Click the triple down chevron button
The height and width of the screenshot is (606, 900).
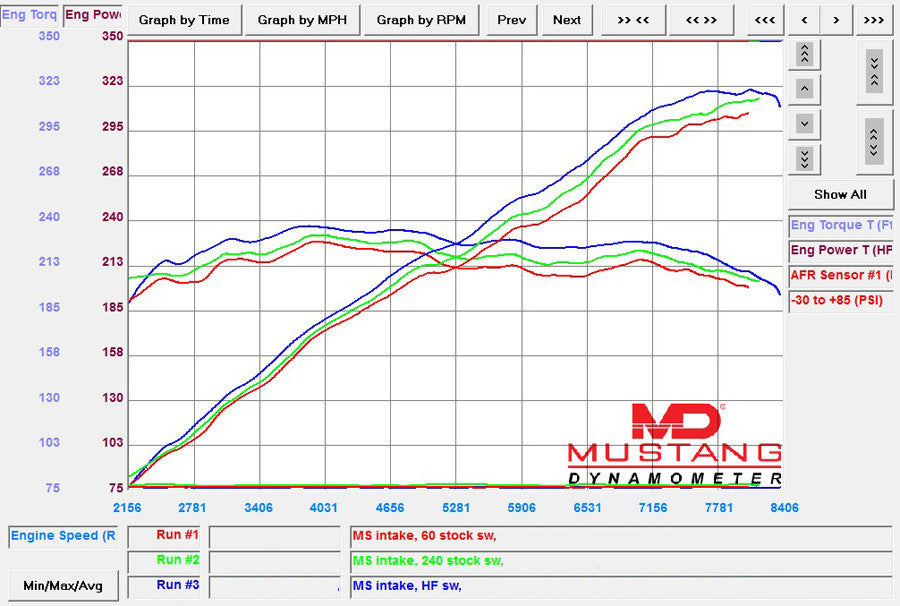coord(804,158)
